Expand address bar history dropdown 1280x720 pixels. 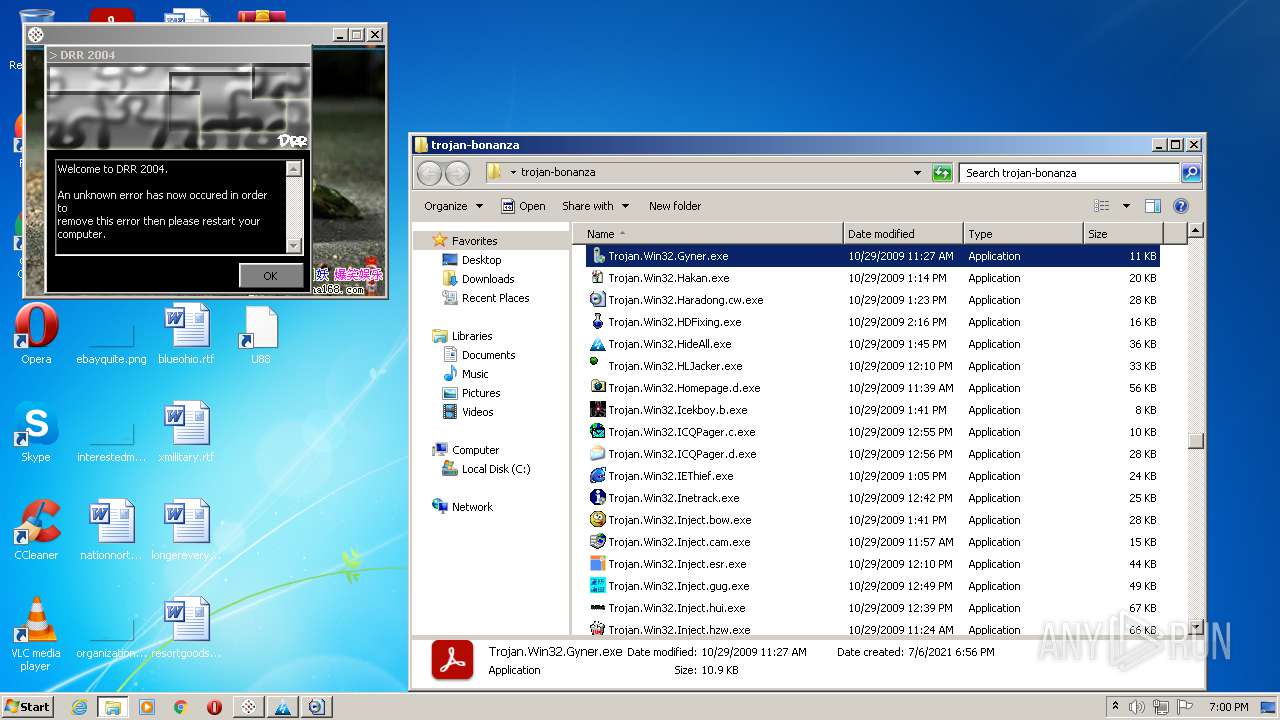(x=917, y=173)
